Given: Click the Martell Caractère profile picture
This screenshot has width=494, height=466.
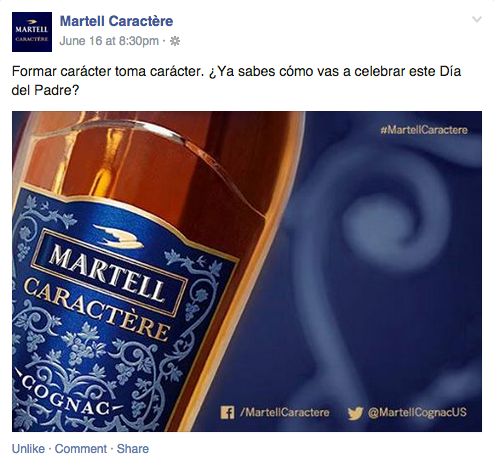Looking at the screenshot, I should 32,32.
